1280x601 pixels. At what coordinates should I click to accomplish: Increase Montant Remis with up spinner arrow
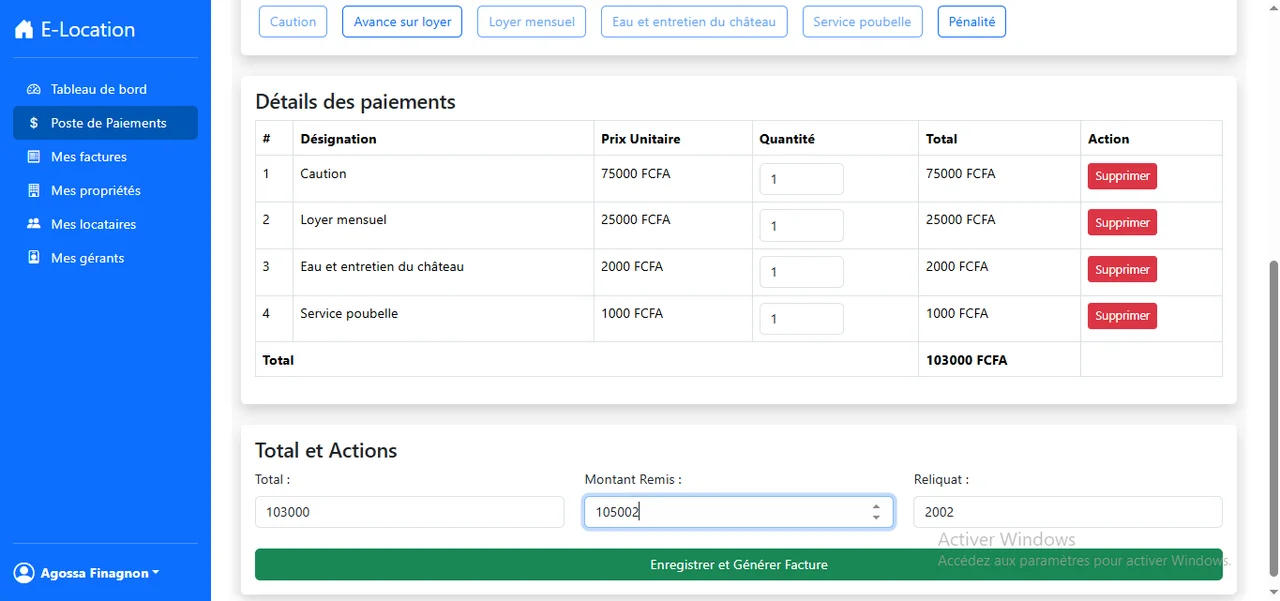pyautogui.click(x=876, y=506)
